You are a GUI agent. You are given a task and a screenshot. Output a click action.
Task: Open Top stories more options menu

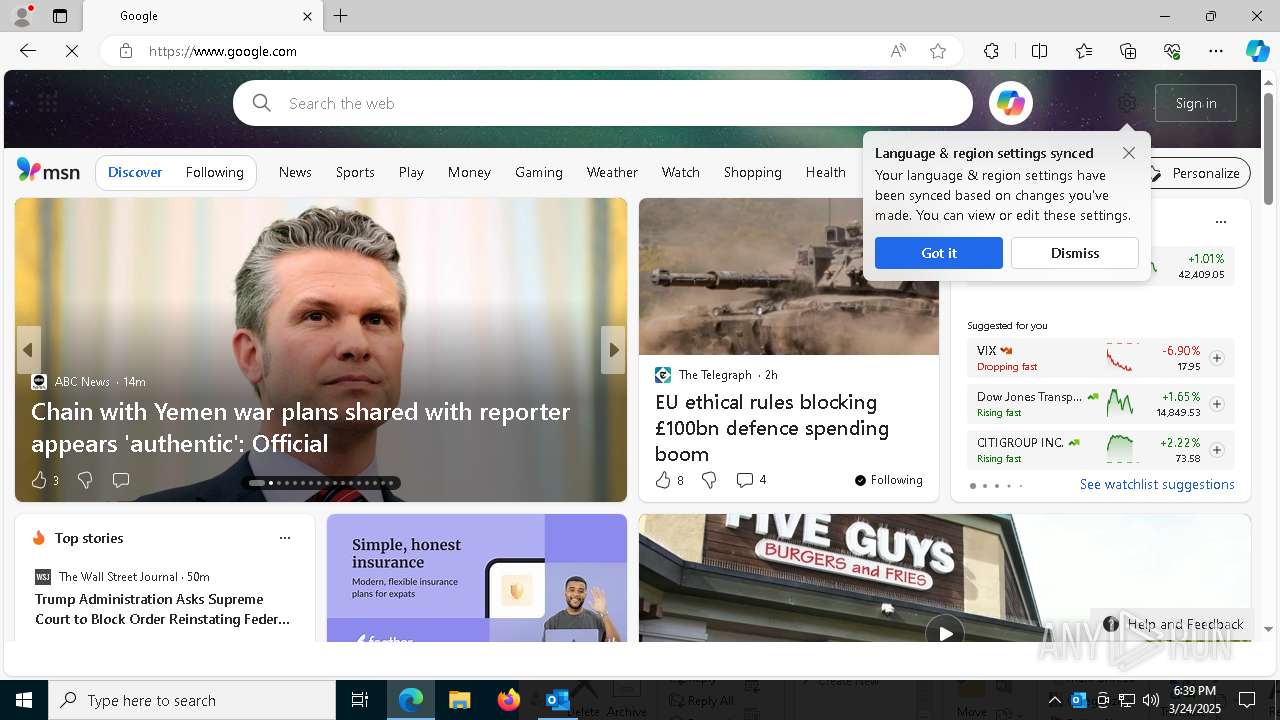(285, 538)
